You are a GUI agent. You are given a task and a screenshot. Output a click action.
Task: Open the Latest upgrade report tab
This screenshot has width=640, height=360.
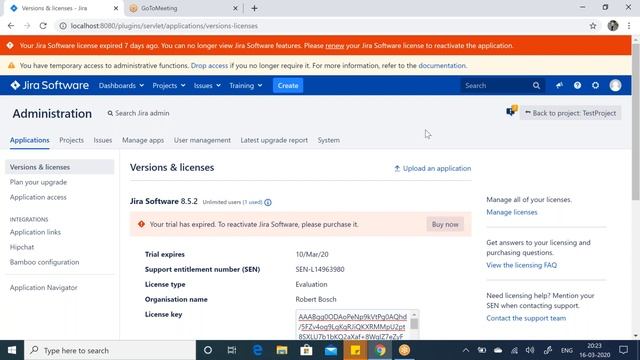[x=274, y=140]
